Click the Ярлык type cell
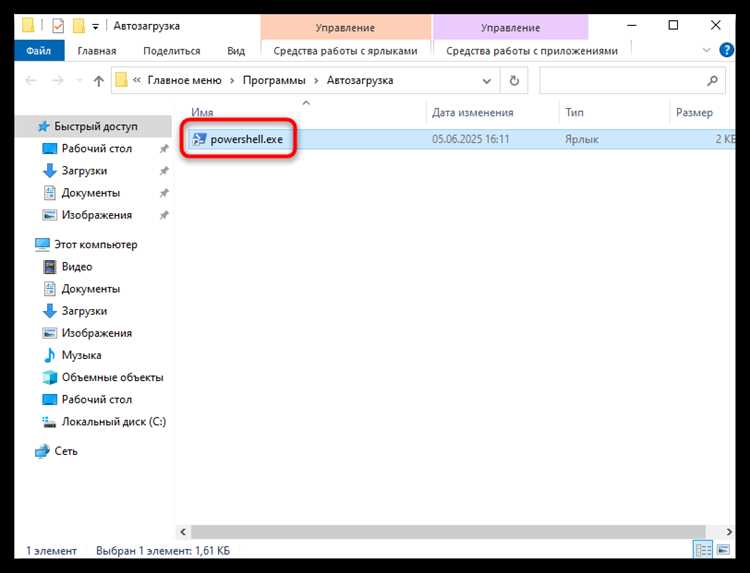750x573 pixels. coord(581,139)
